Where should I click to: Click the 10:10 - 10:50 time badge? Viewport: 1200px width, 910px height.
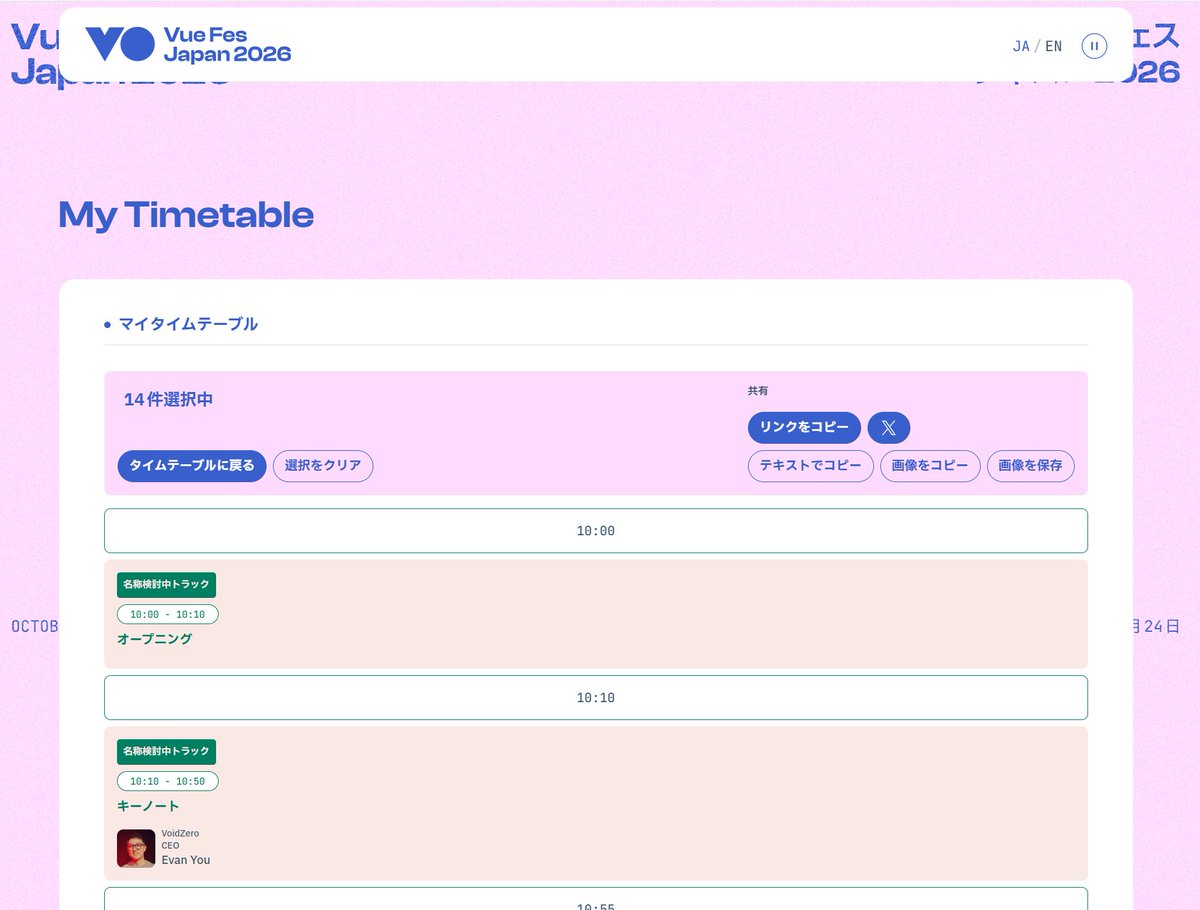168,781
